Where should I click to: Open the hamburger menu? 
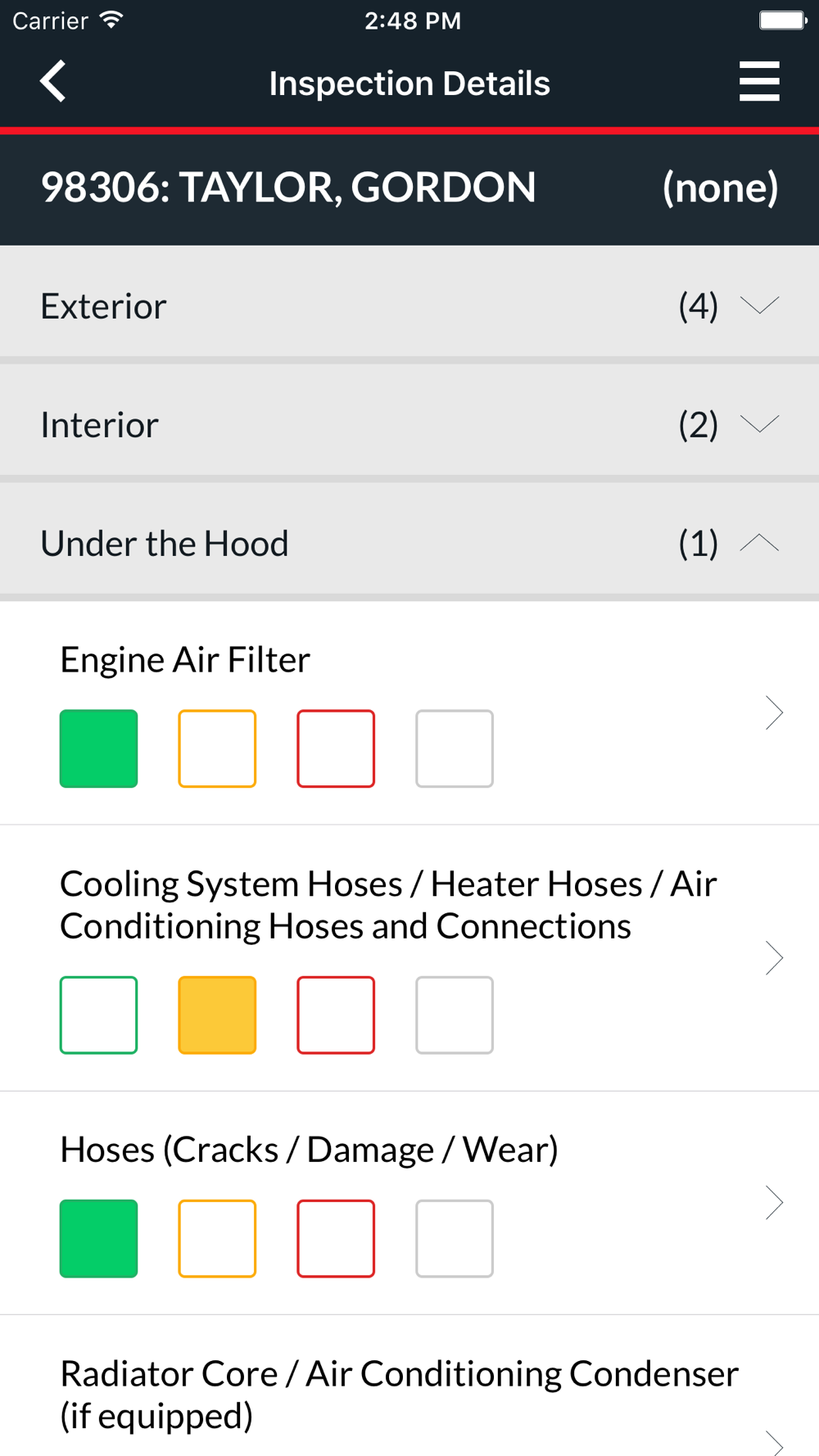click(758, 82)
